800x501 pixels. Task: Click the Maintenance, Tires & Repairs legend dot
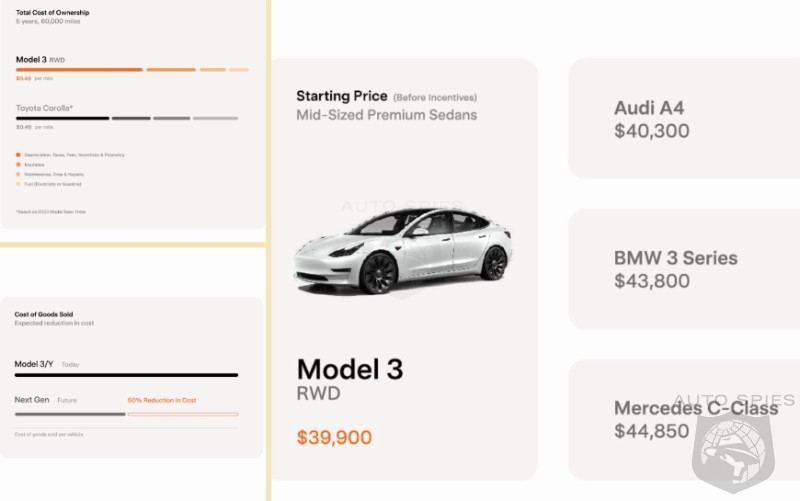pos(18,175)
